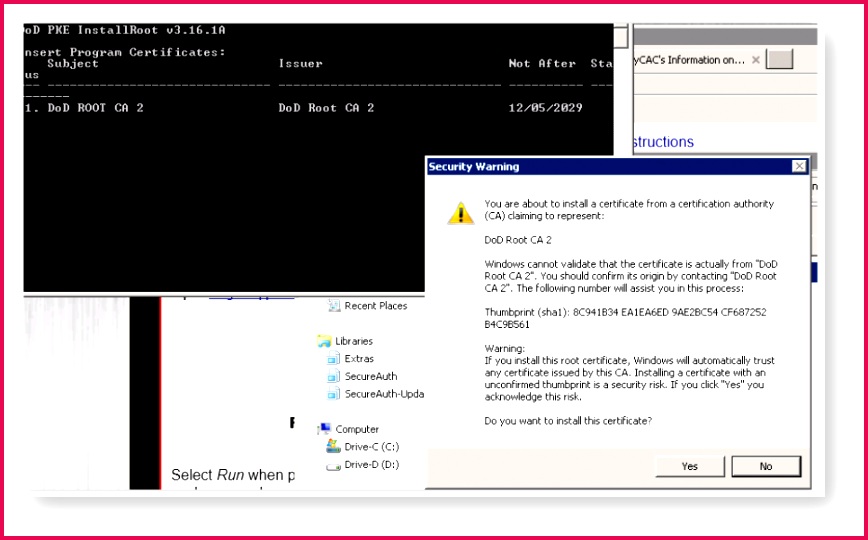Click No in the Security Warning dialog

pos(766,466)
